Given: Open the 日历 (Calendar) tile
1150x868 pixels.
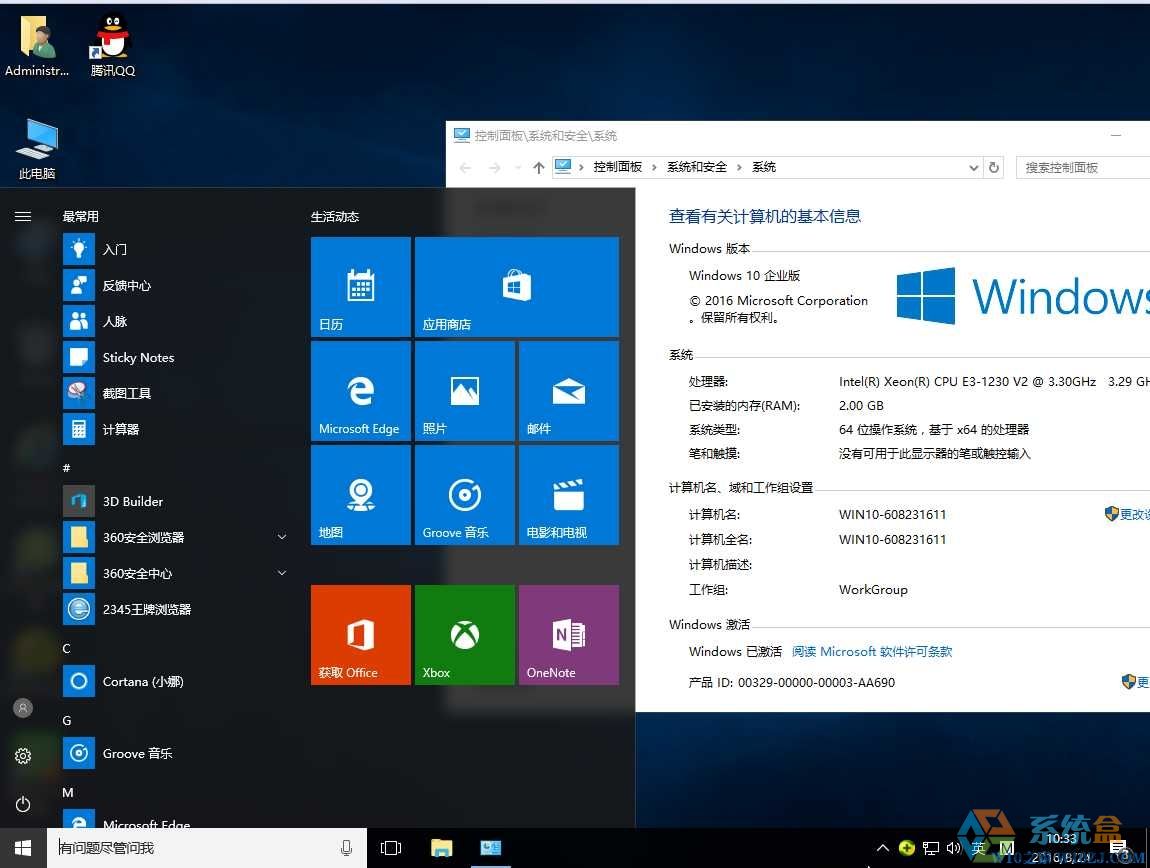Looking at the screenshot, I should pos(360,286).
